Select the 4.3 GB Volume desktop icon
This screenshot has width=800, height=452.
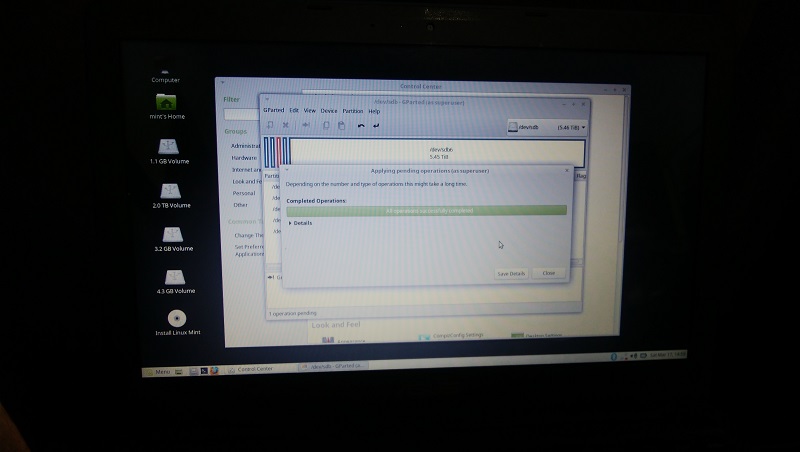click(174, 278)
